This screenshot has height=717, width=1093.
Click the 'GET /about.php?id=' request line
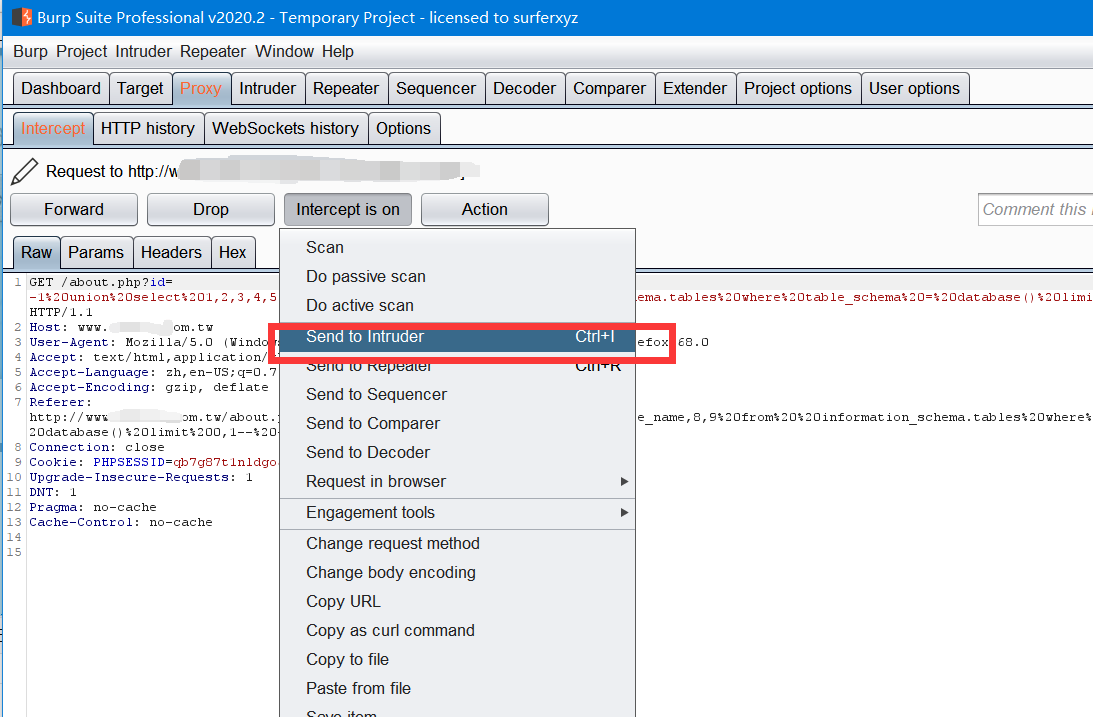coord(100,282)
